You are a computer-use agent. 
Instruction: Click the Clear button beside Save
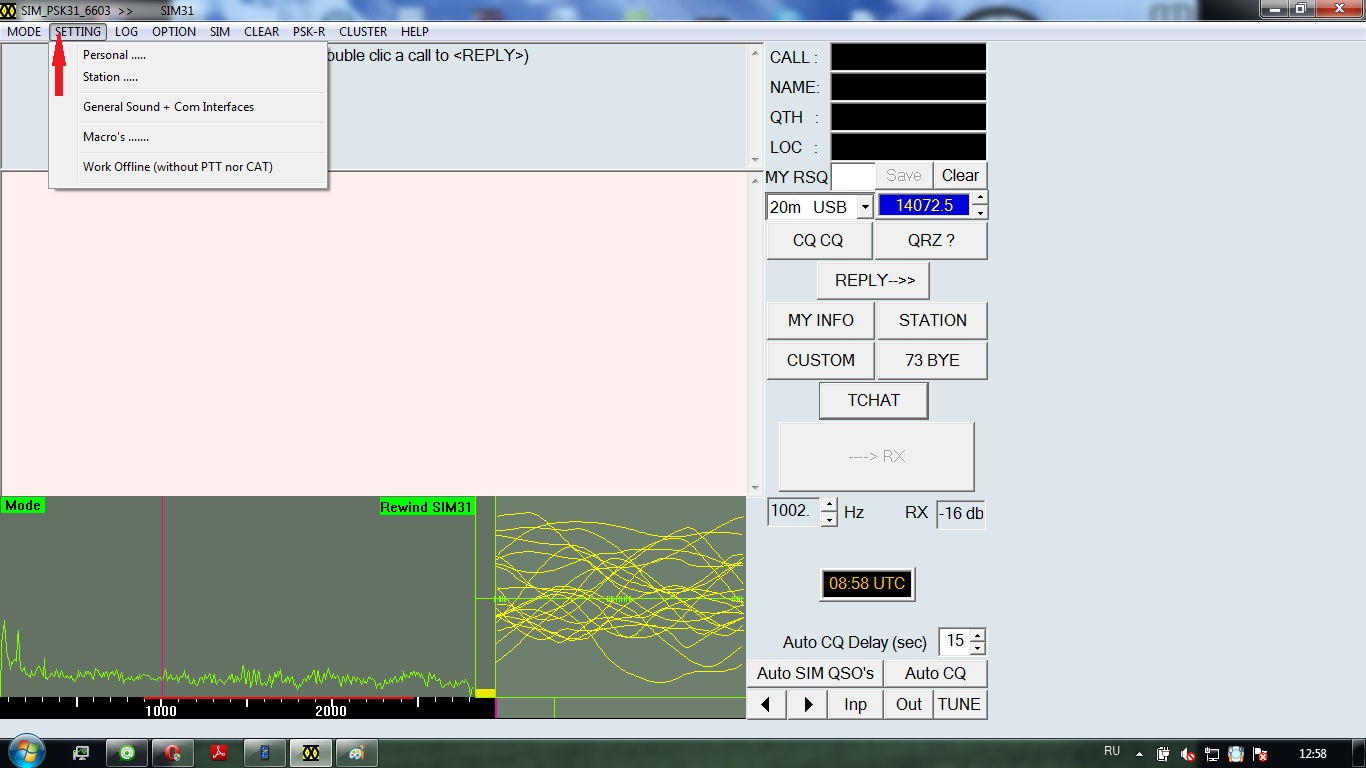pyautogui.click(x=960, y=175)
